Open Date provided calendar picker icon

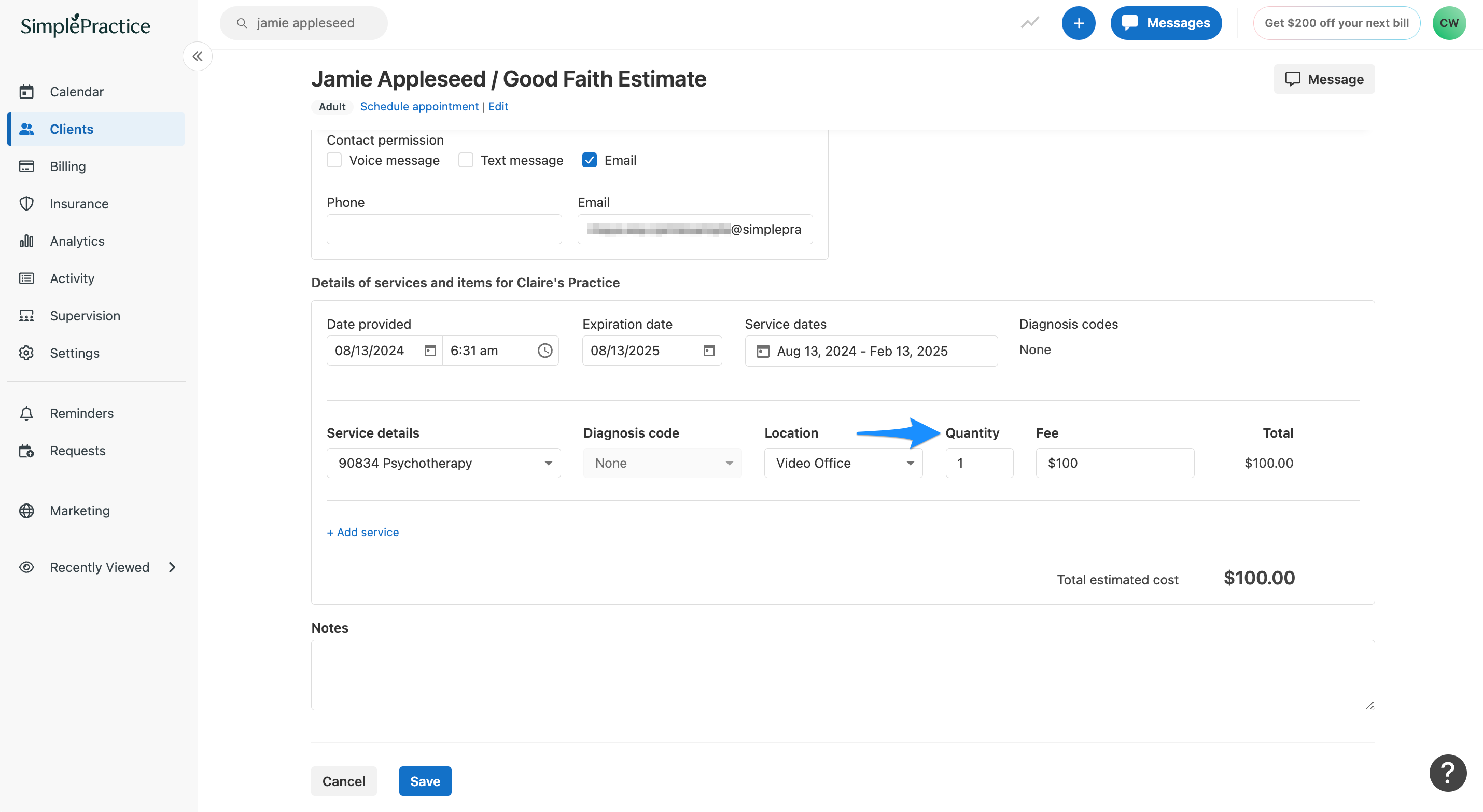click(x=430, y=351)
